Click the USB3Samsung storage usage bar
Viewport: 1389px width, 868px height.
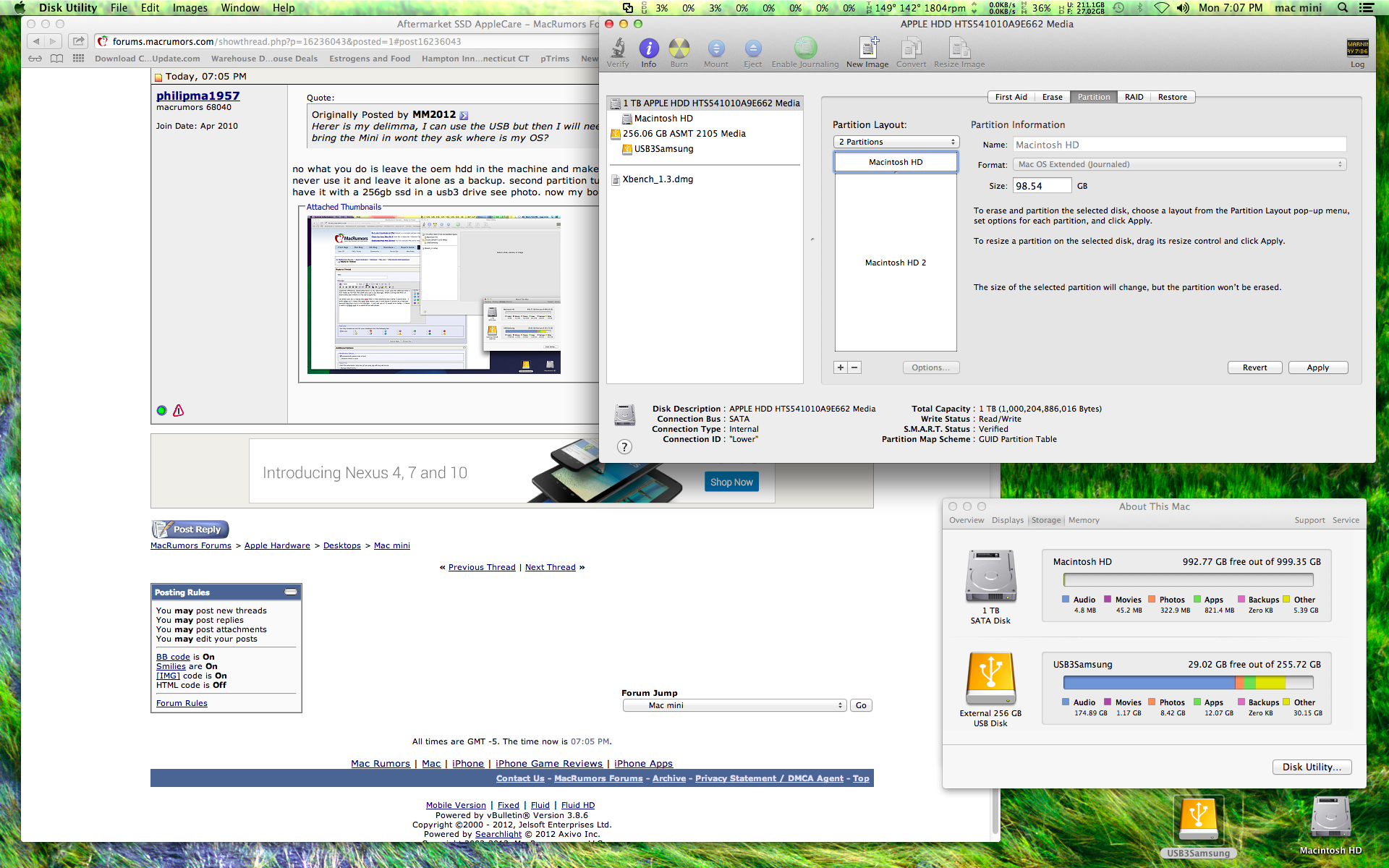point(1188,682)
